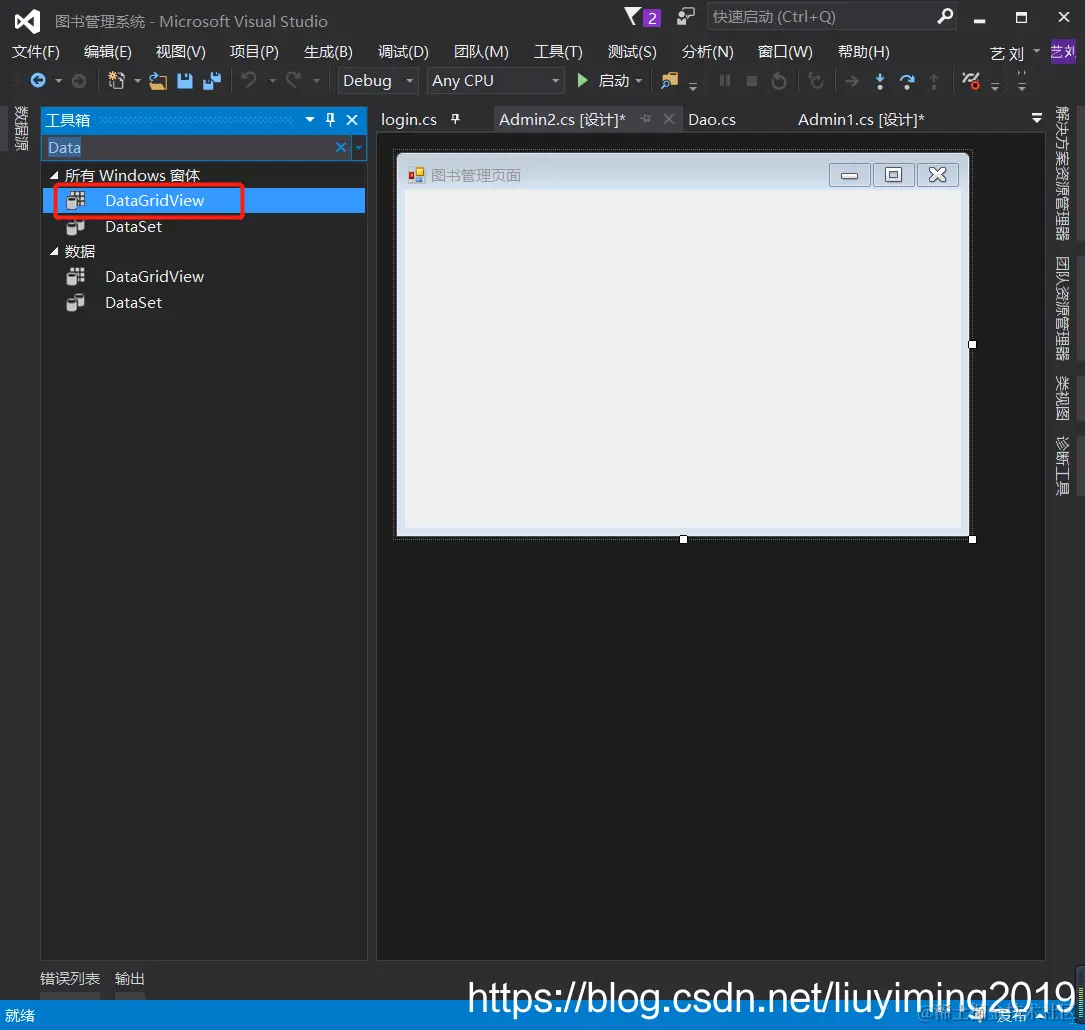The height and width of the screenshot is (1030, 1085).
Task: Open the start button dropdown arrow
Action: coord(639,81)
